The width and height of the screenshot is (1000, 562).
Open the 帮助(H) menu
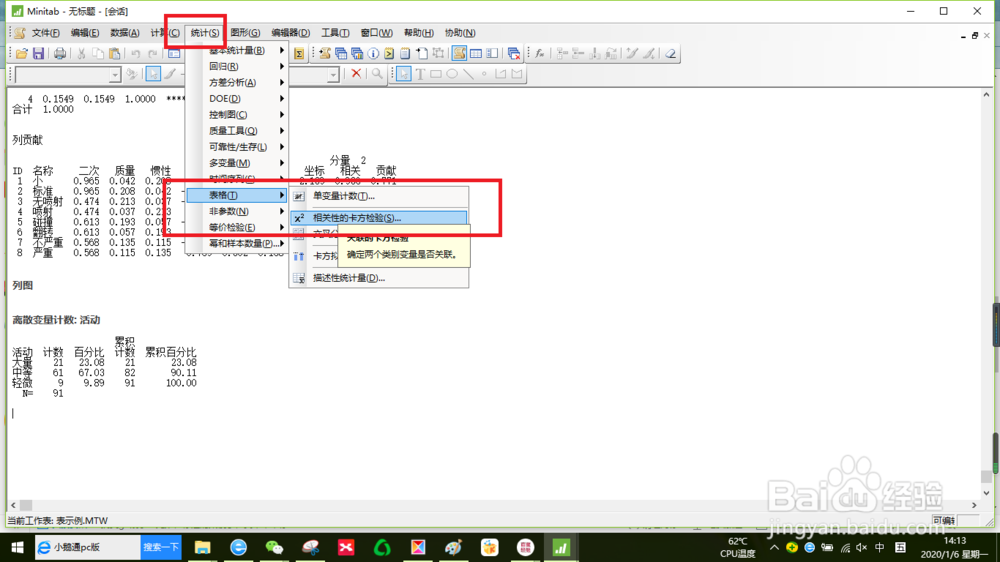pos(418,33)
